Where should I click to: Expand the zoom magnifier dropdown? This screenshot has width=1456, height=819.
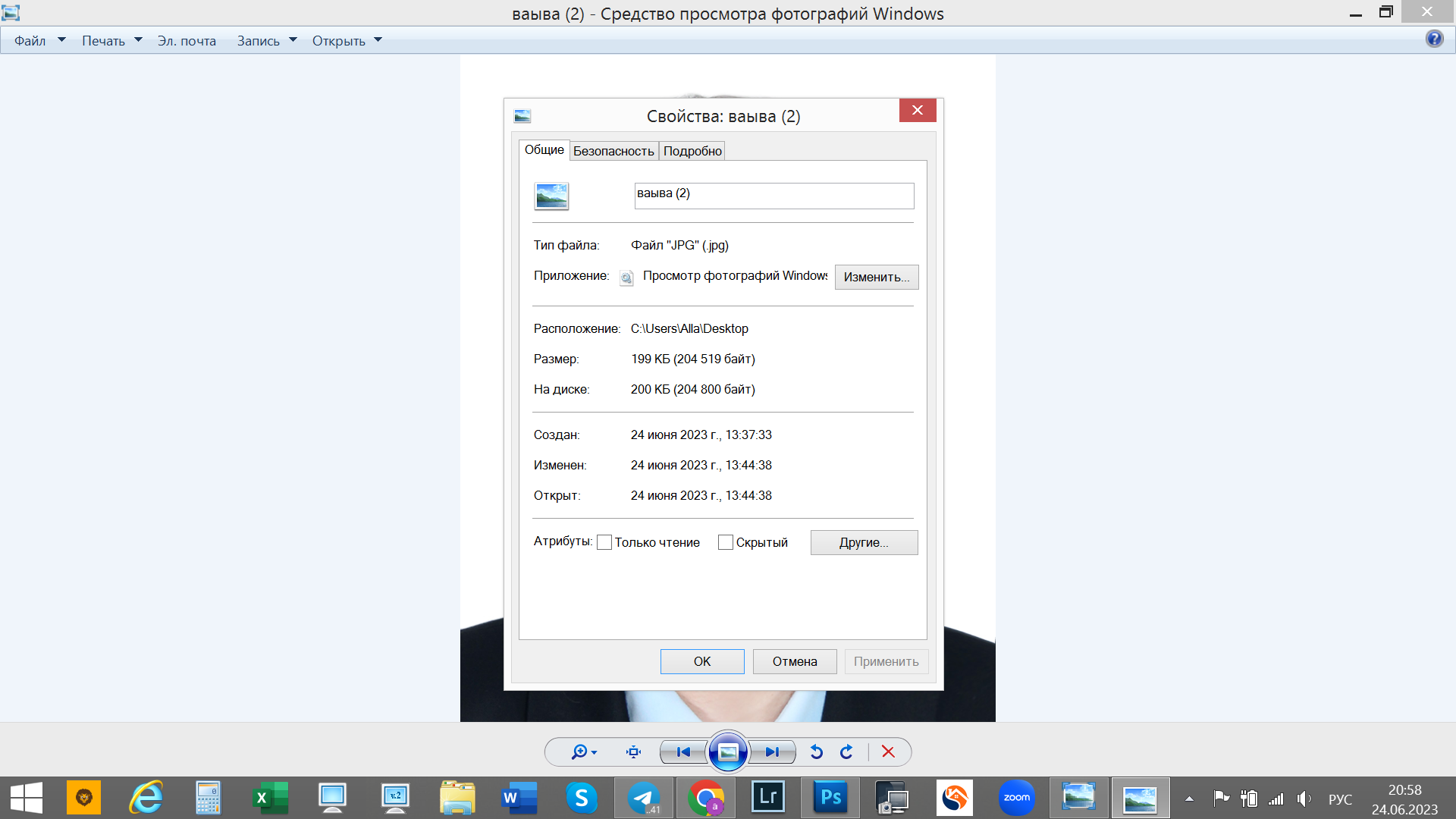[x=584, y=752]
